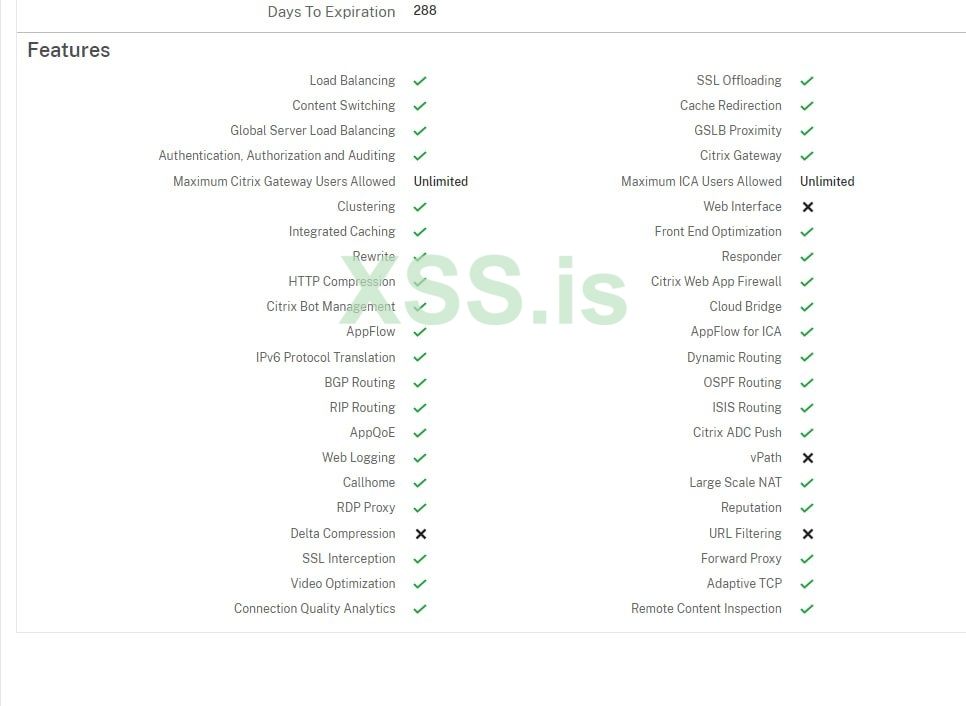Click the checkmark beside Citrix Gateway
The width and height of the screenshot is (966, 706).
point(807,156)
